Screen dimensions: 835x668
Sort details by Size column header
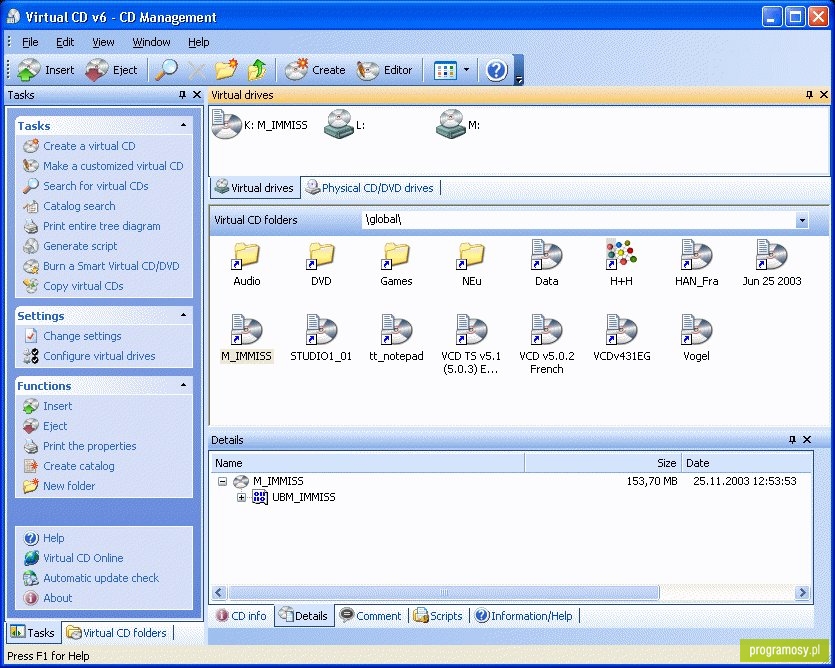point(603,463)
